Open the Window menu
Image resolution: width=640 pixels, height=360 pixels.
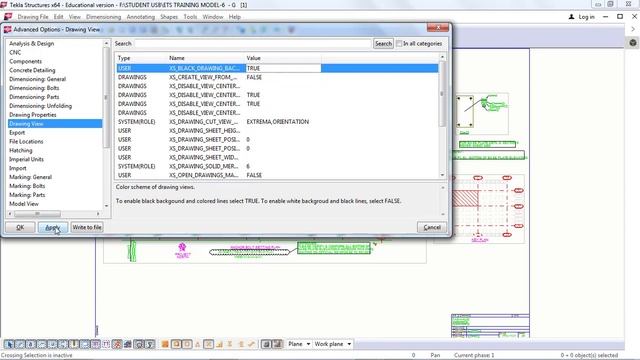click(213, 17)
